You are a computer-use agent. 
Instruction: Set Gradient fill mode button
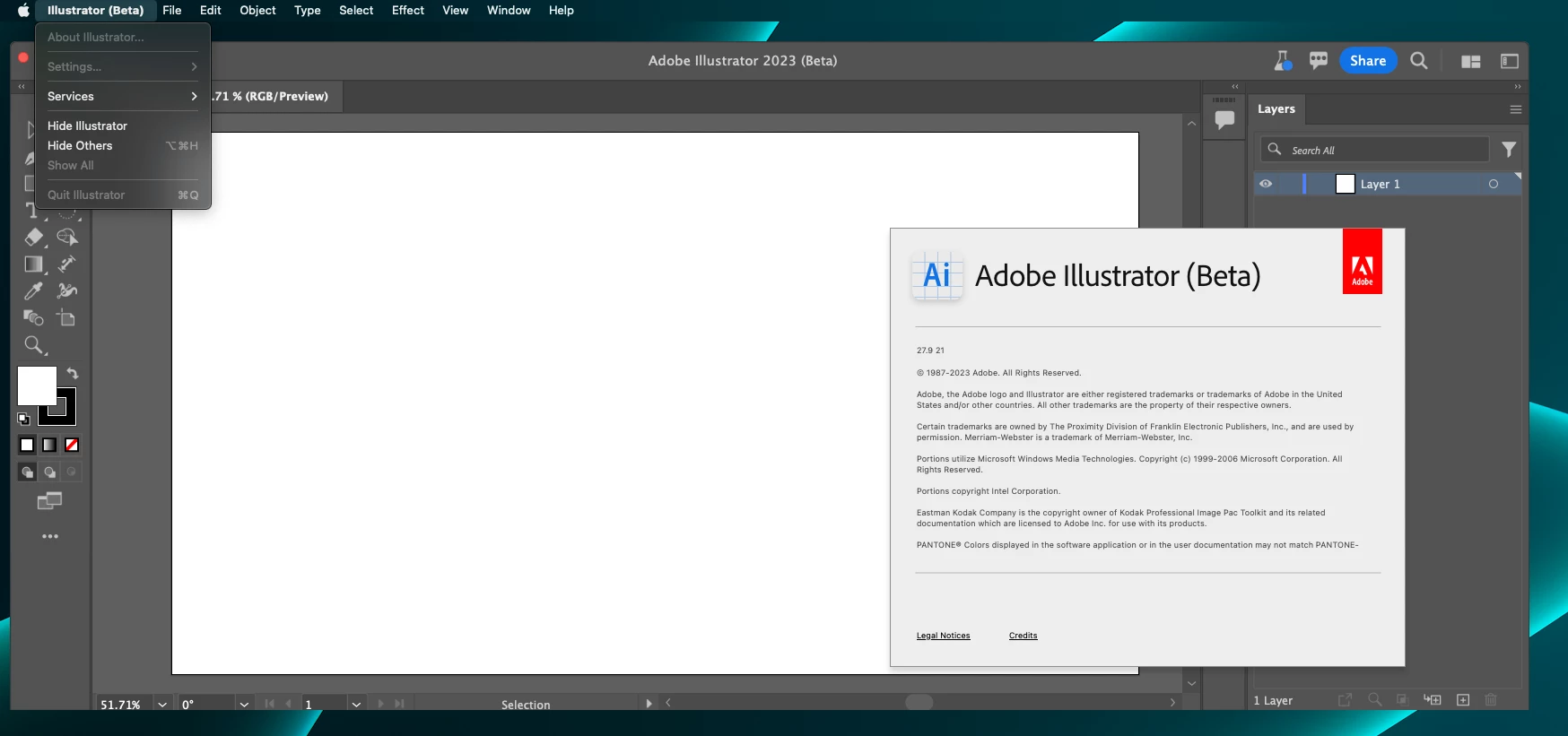pos(49,445)
